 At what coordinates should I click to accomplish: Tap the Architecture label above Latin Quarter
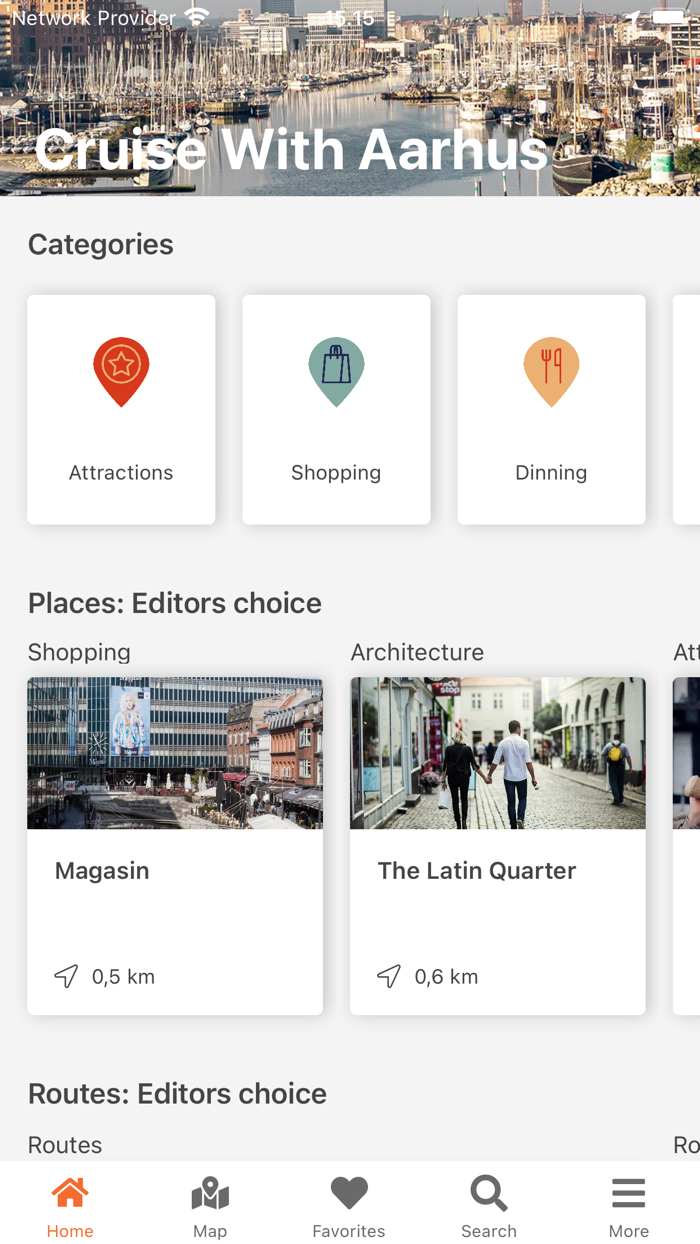(417, 652)
